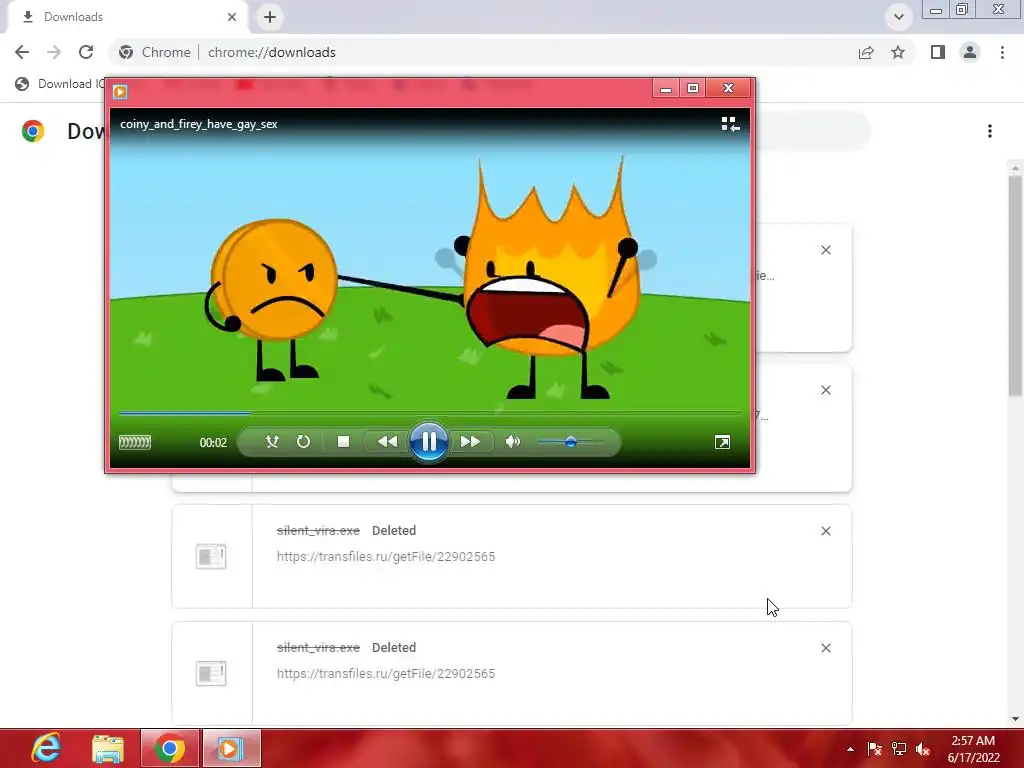Click the fast forward/next button
1024x768 pixels.
tap(470, 441)
